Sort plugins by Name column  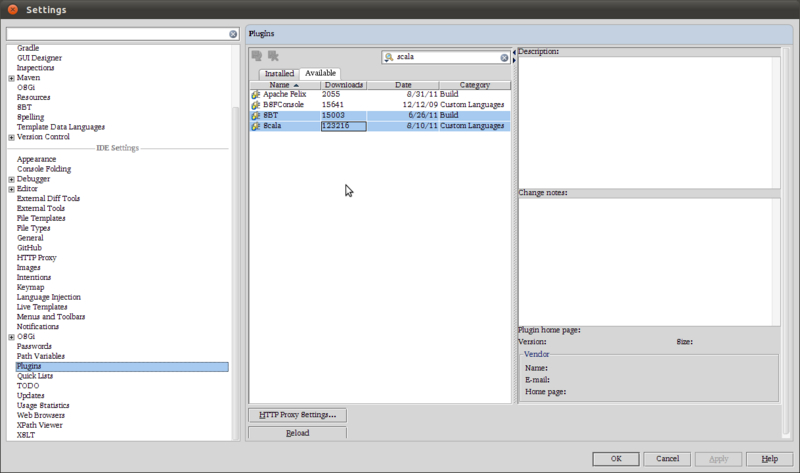tap(285, 85)
